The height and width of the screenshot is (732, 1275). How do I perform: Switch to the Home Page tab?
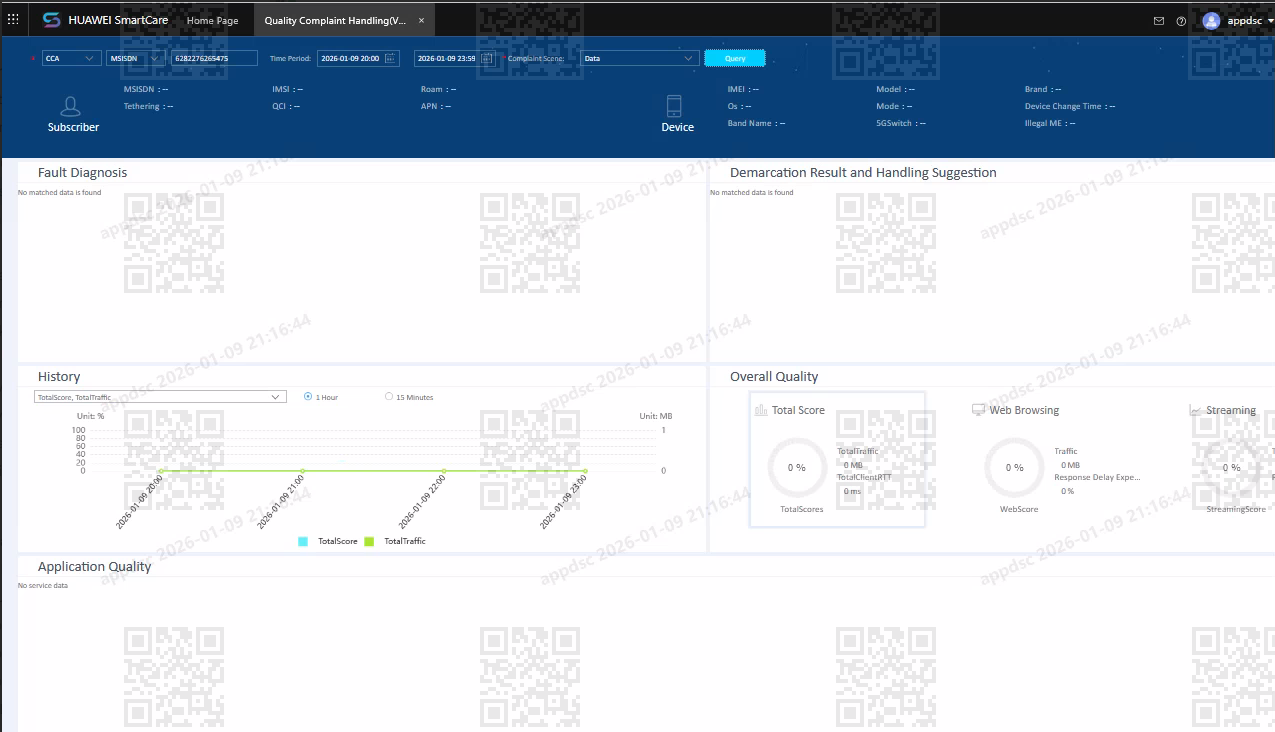tap(212, 20)
